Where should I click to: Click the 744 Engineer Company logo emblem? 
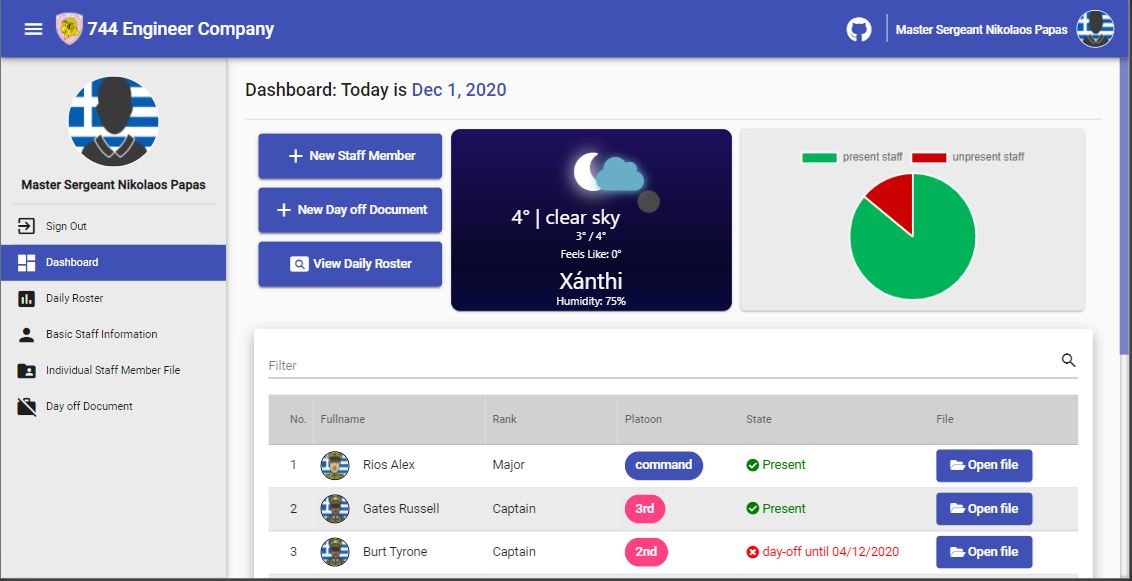pyautogui.click(x=69, y=29)
